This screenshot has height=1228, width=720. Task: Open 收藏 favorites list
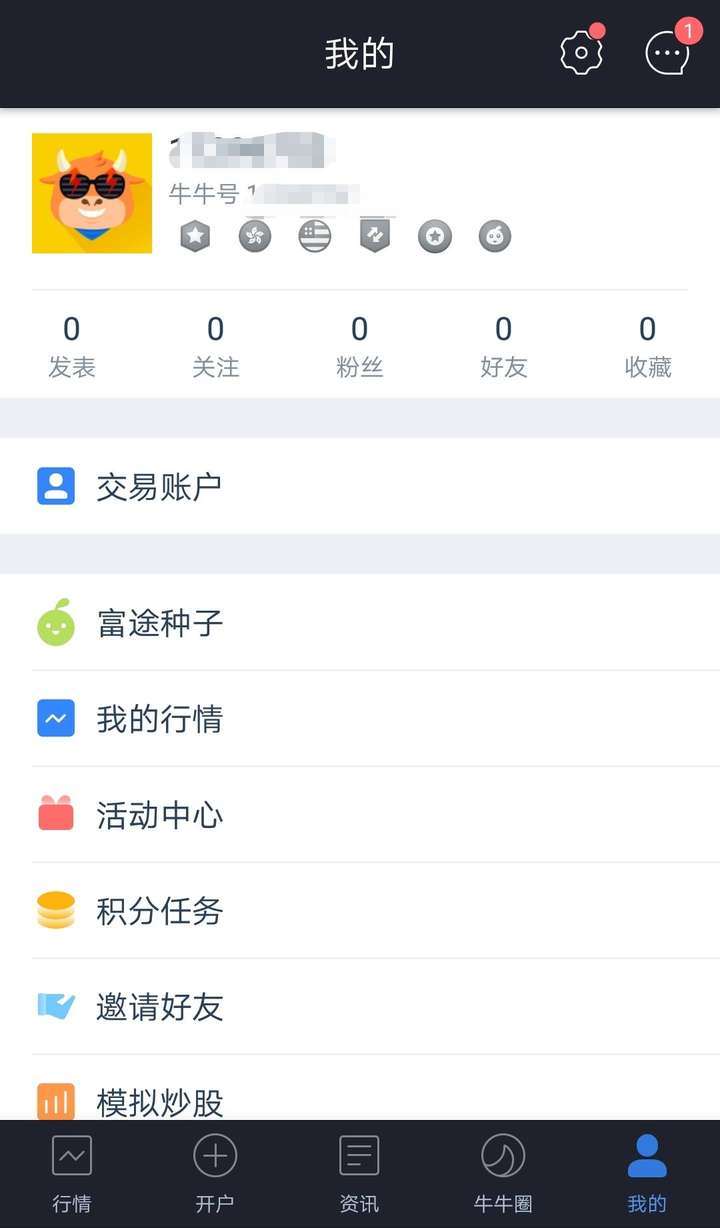click(648, 346)
